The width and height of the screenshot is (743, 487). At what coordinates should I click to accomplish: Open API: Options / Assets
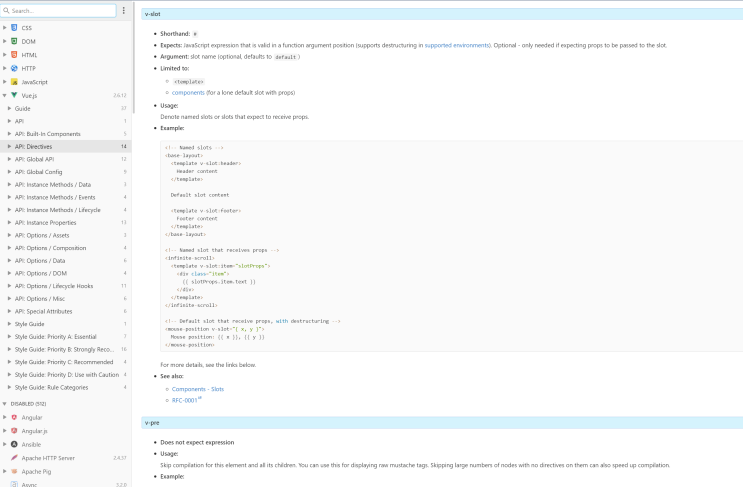(66, 235)
